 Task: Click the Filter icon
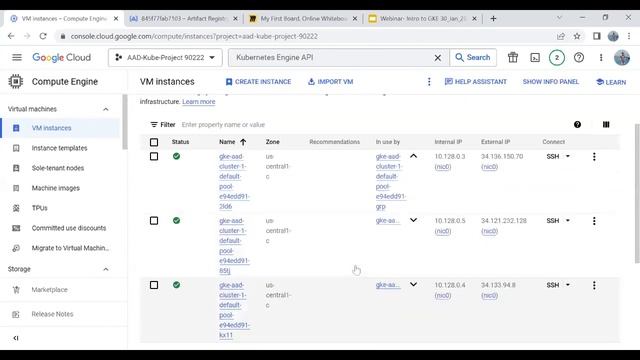pyautogui.click(x=154, y=124)
